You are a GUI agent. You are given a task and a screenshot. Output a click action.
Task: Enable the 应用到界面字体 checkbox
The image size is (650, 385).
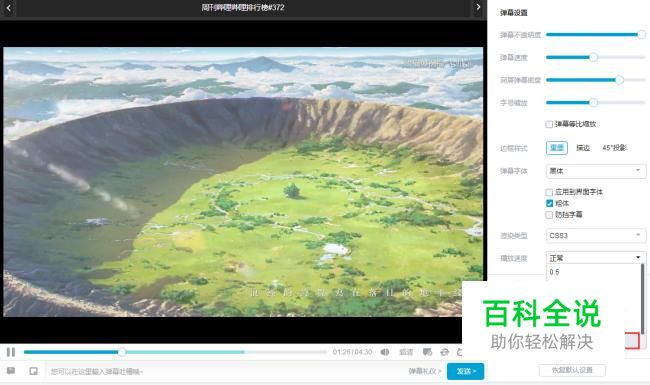tap(549, 192)
